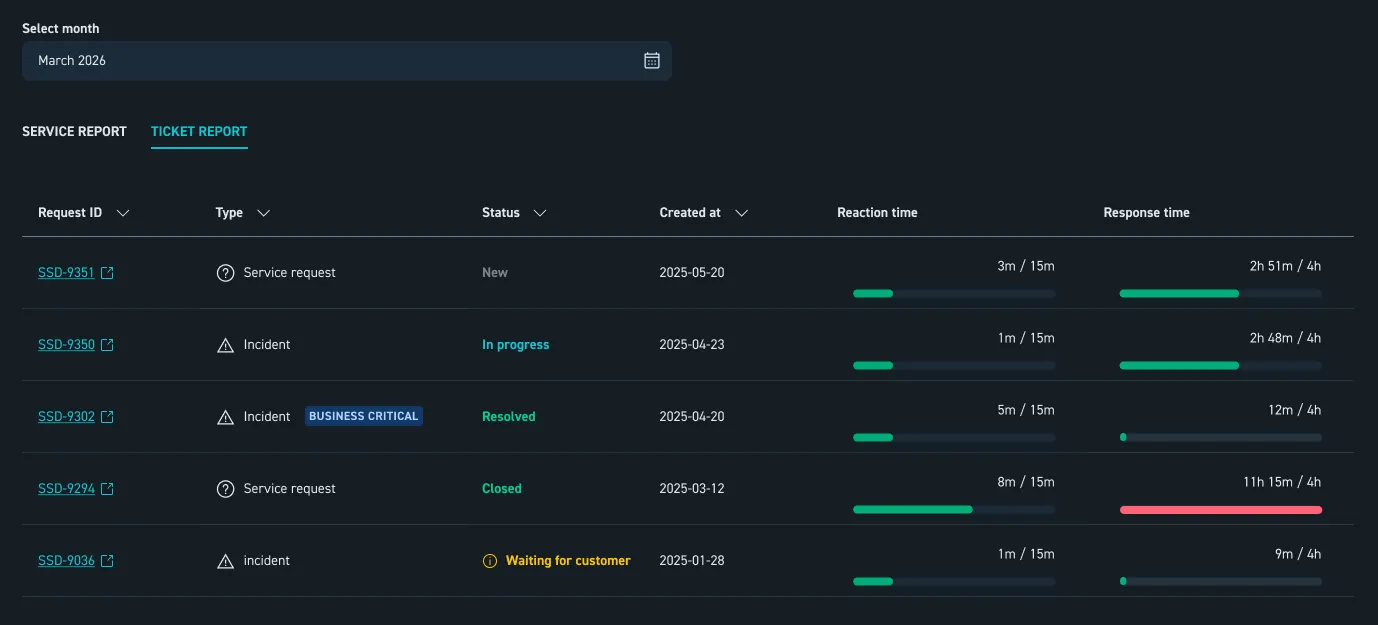Click external link icon next to SSD-9350
Screen dimensions: 1378x625
click(108, 345)
